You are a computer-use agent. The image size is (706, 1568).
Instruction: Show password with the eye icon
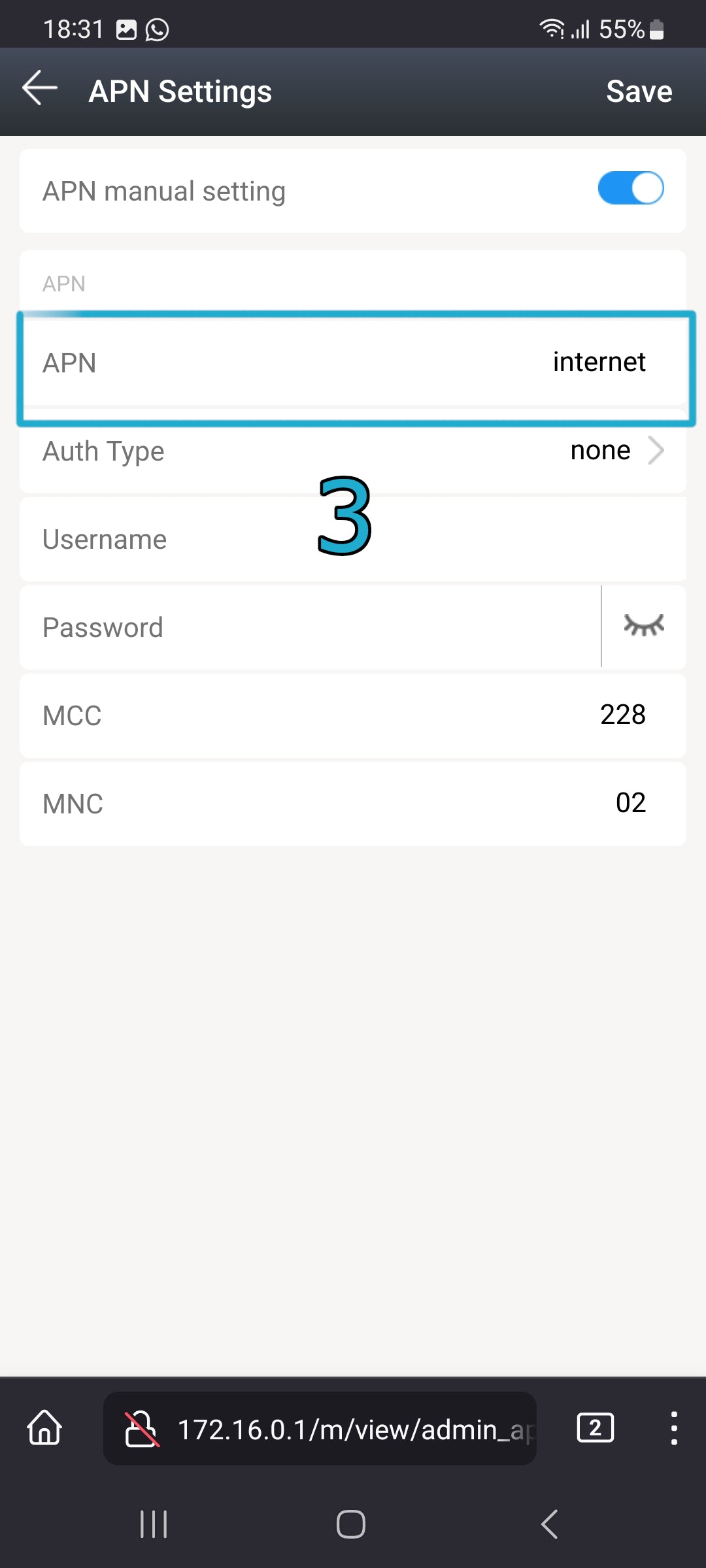click(644, 625)
